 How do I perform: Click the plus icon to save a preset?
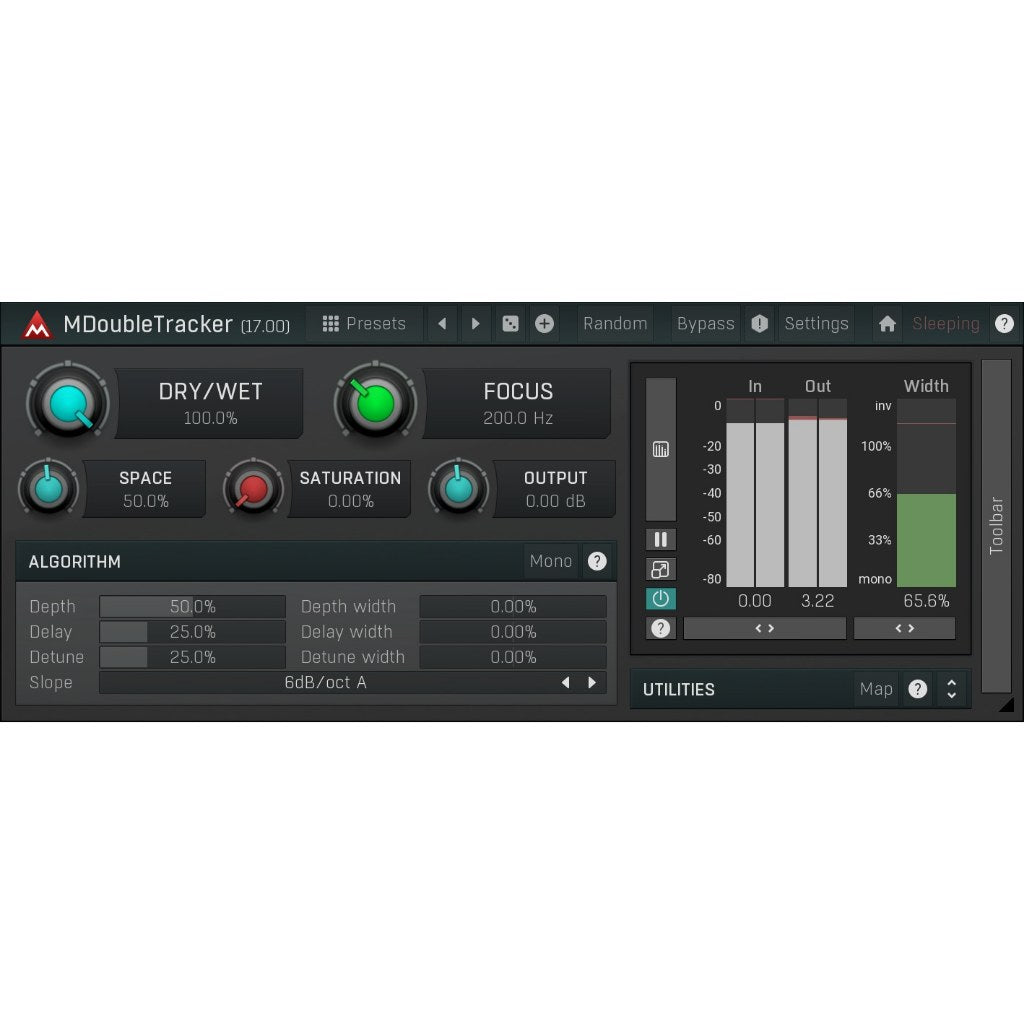[x=543, y=323]
